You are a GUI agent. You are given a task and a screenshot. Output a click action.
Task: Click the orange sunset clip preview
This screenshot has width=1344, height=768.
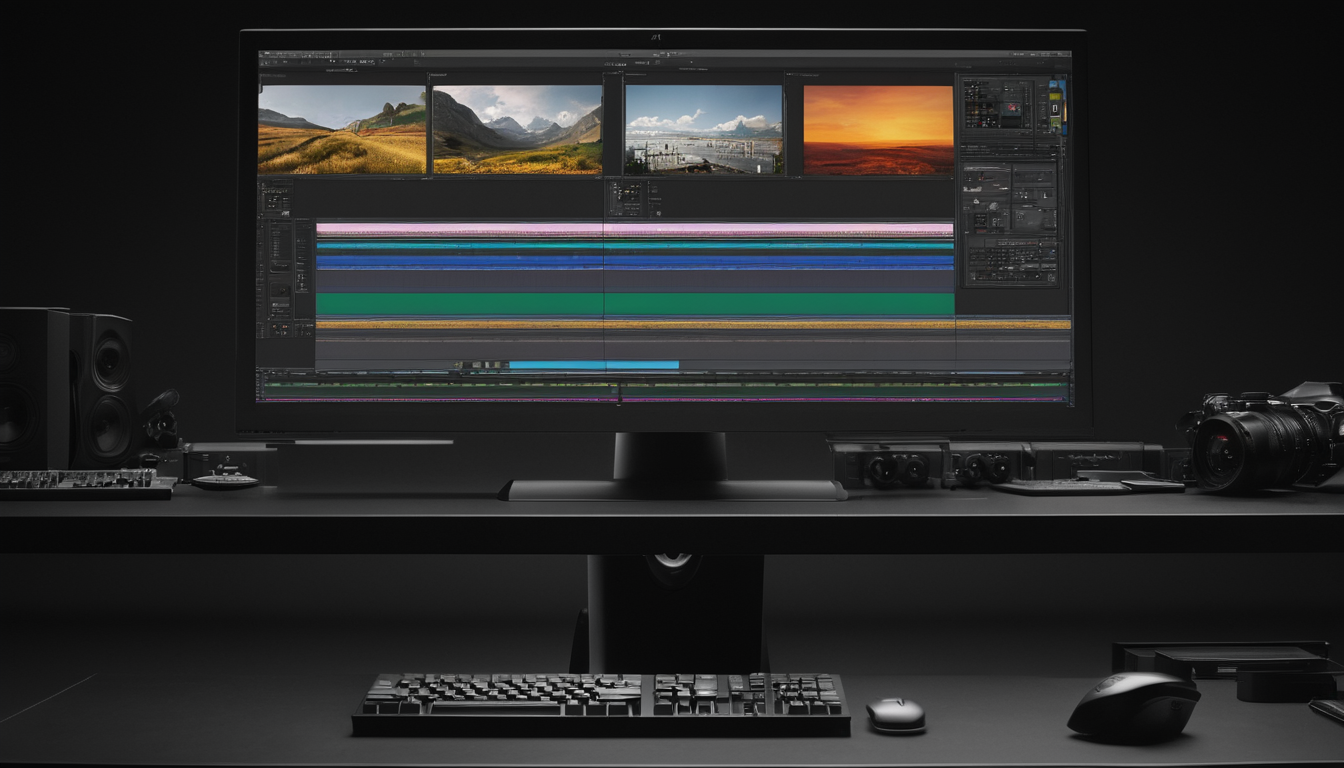point(877,130)
